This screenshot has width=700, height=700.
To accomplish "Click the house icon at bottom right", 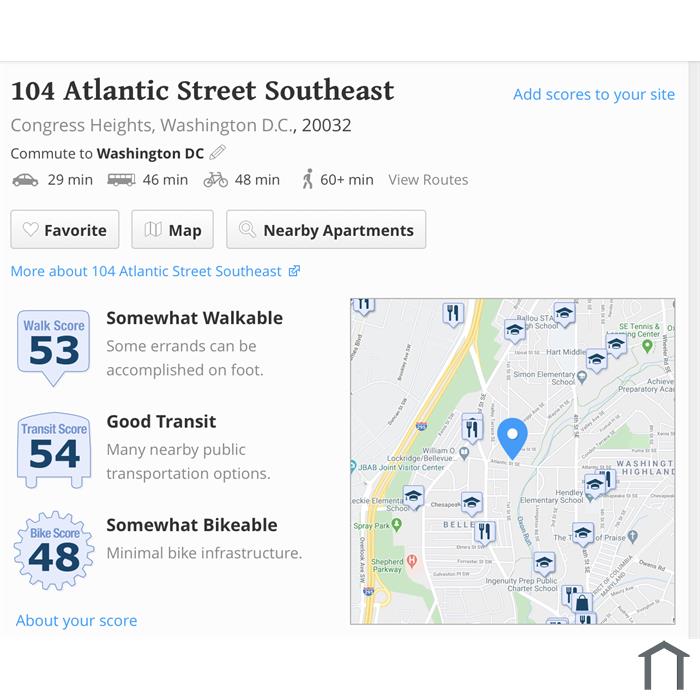I will click(x=664, y=666).
